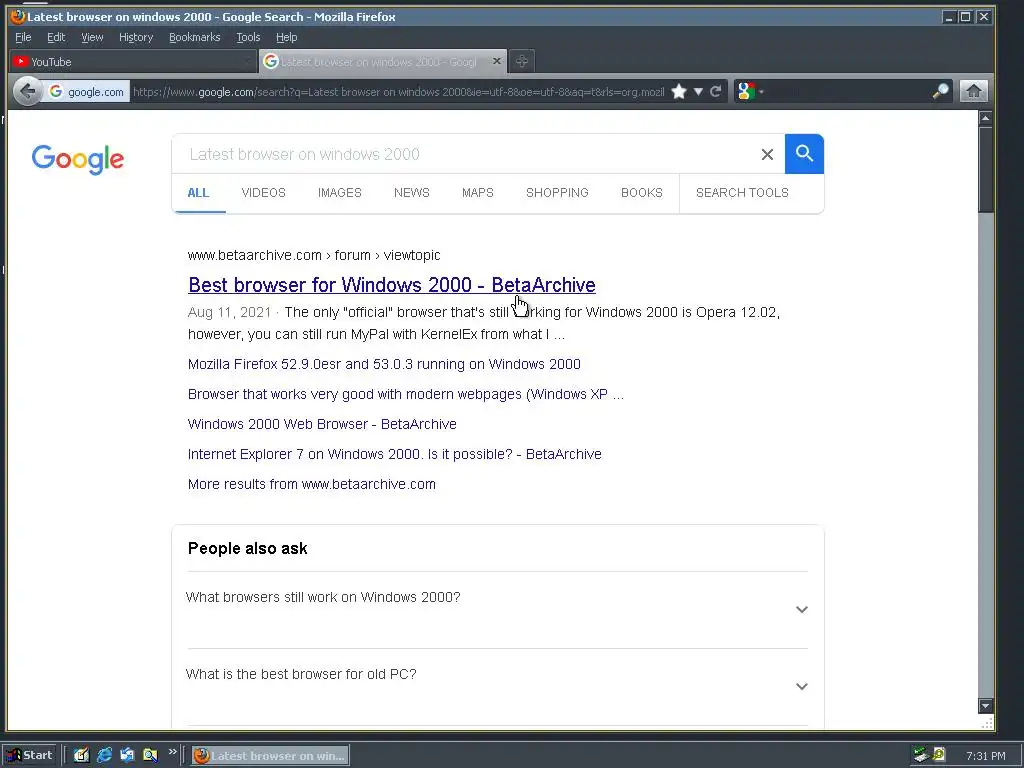Viewport: 1024px width, 768px height.
Task: Click the scrollbar up arrow
Action: click(985, 118)
